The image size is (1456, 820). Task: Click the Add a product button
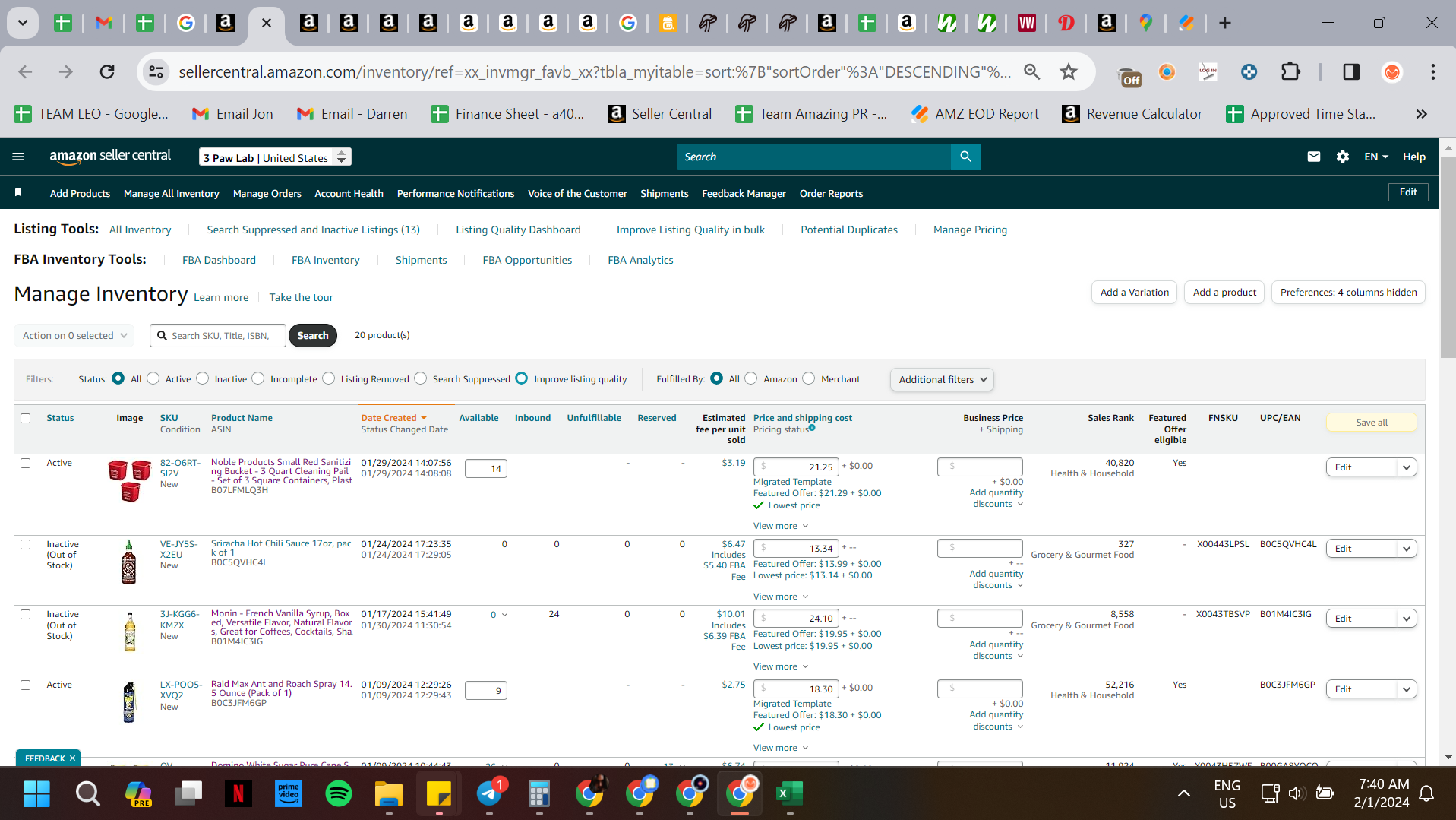(1224, 293)
